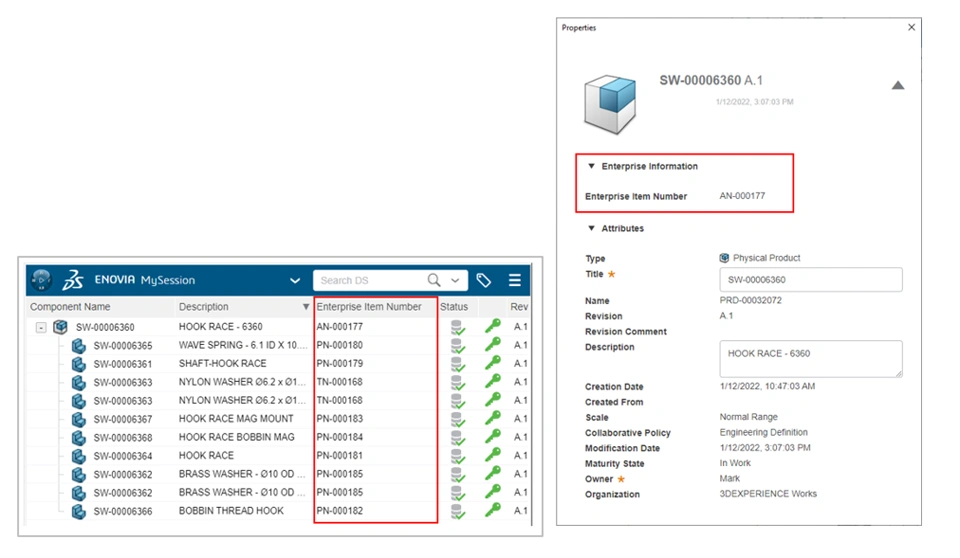Select SW-00006360 component name

[105, 328]
